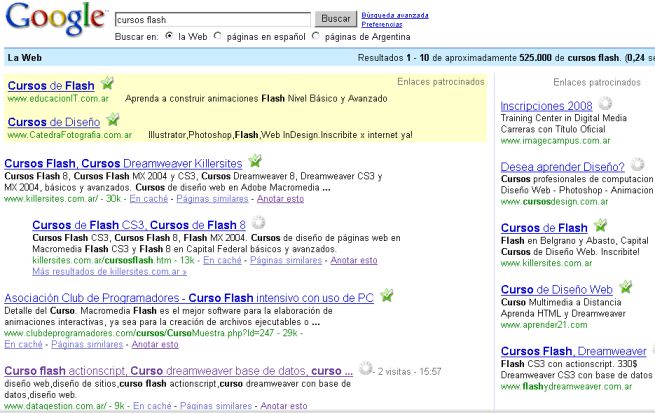Viewport: 655px width, 414px height.
Task: Click the '2 visitas - 15:57' text
Action: [x=409, y=372]
